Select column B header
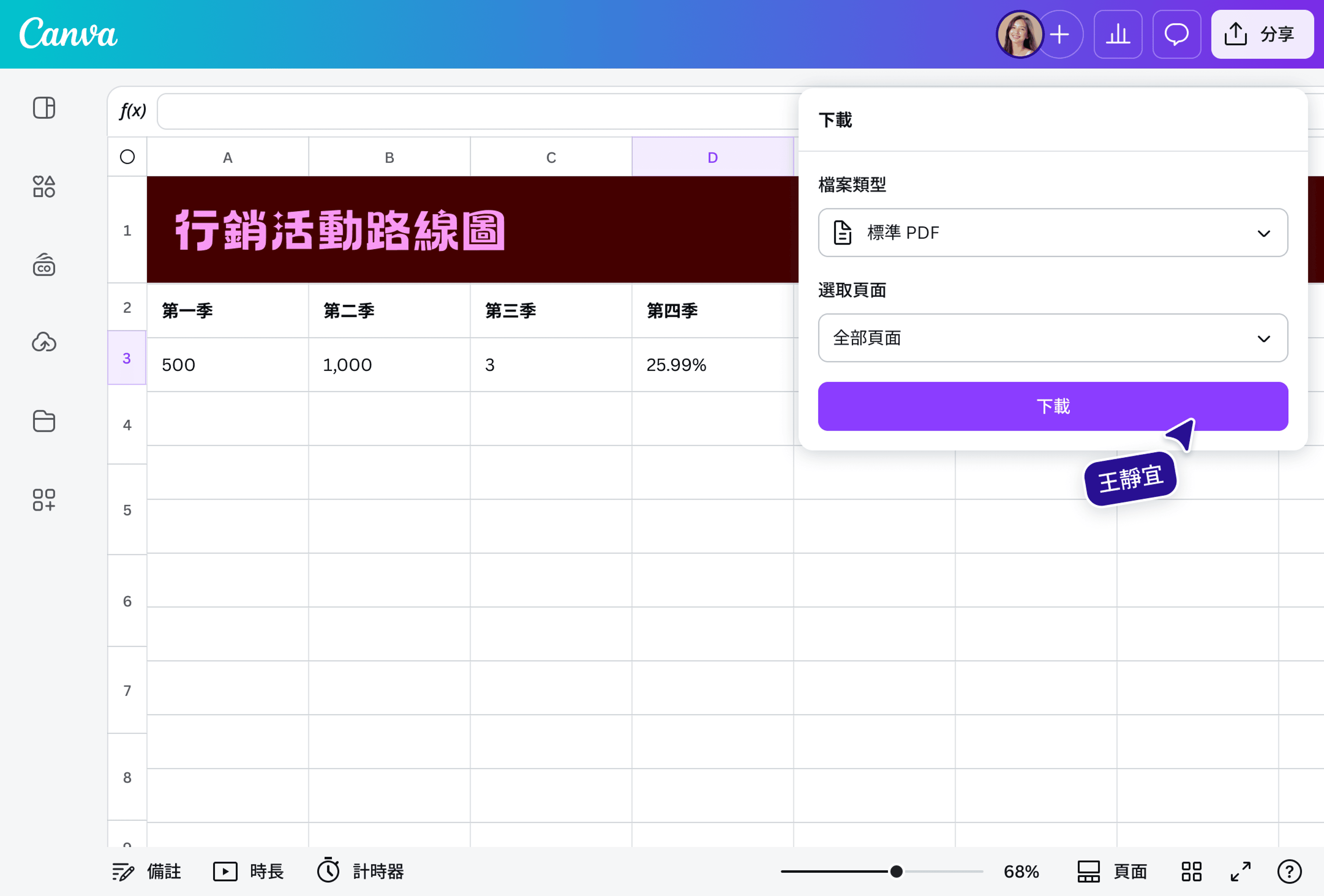This screenshot has width=1324, height=896. [x=389, y=157]
